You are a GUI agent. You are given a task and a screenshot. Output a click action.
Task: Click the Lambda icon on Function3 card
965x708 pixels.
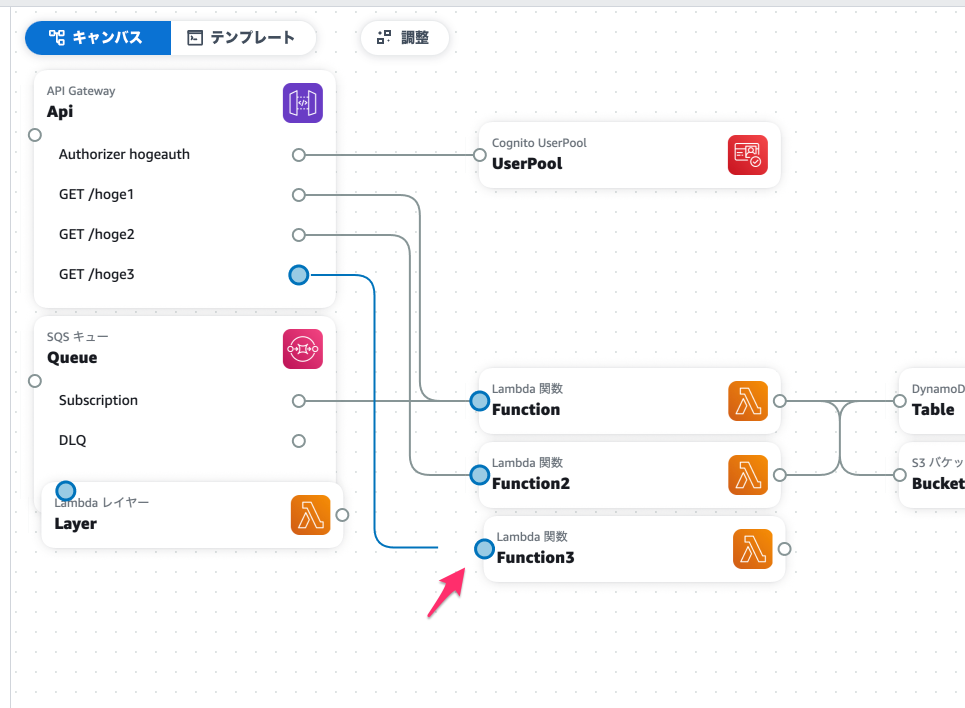click(x=753, y=549)
